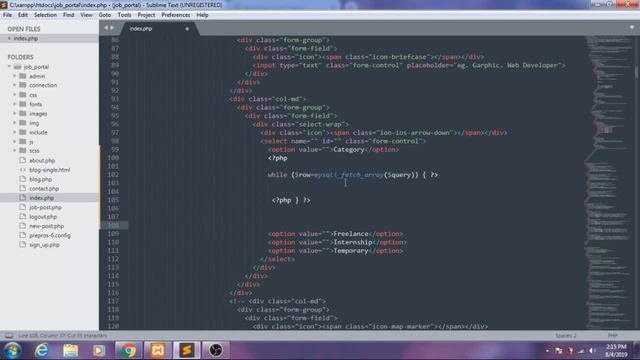Viewport: 640px width, 360px height.
Task: Open the Windows Start menu
Action: (x=12, y=351)
